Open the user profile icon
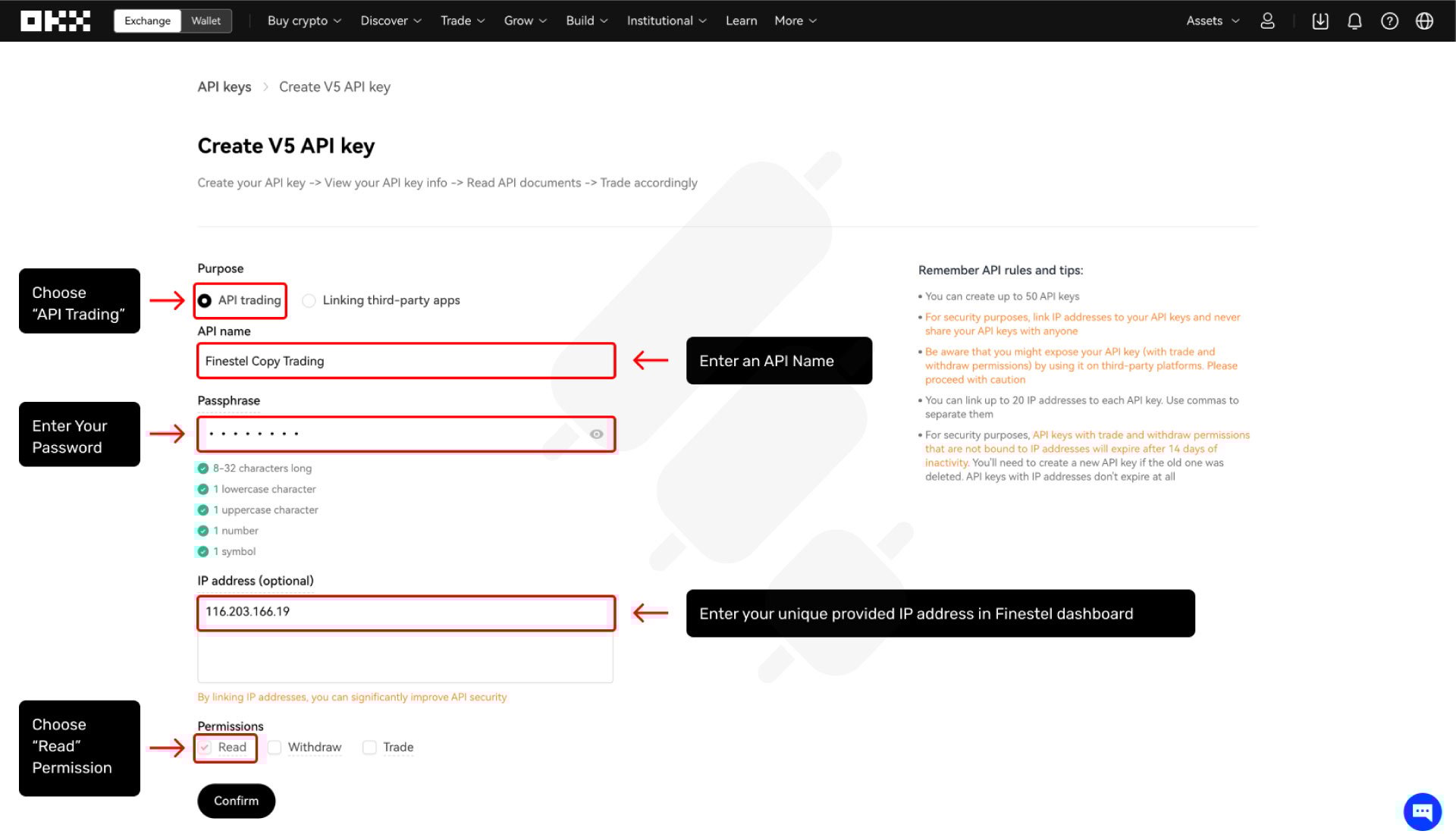Image resolution: width=1456 pixels, height=834 pixels. pos(1267,20)
